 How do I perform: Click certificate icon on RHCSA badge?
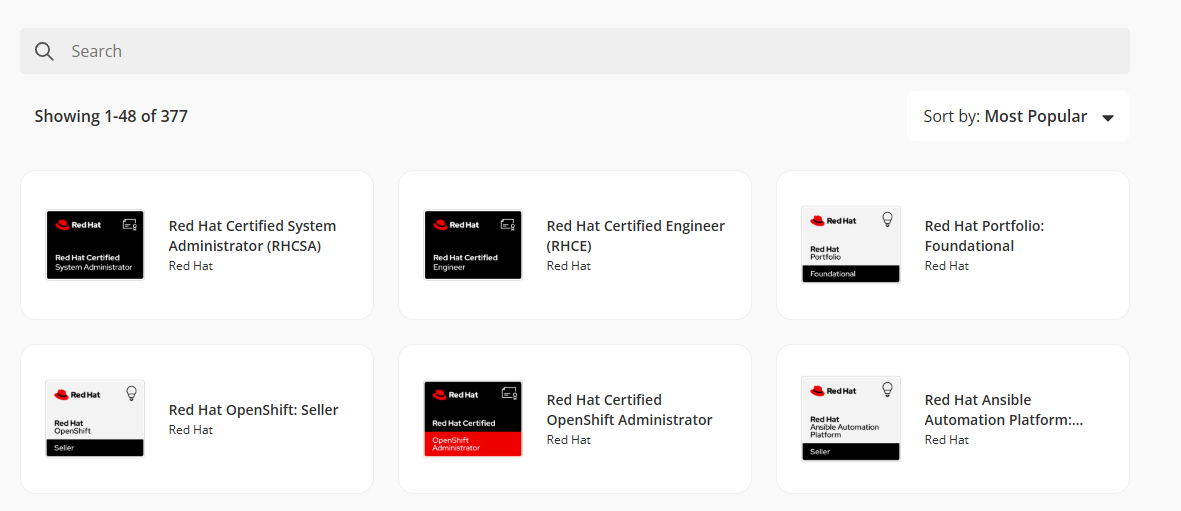click(130, 225)
